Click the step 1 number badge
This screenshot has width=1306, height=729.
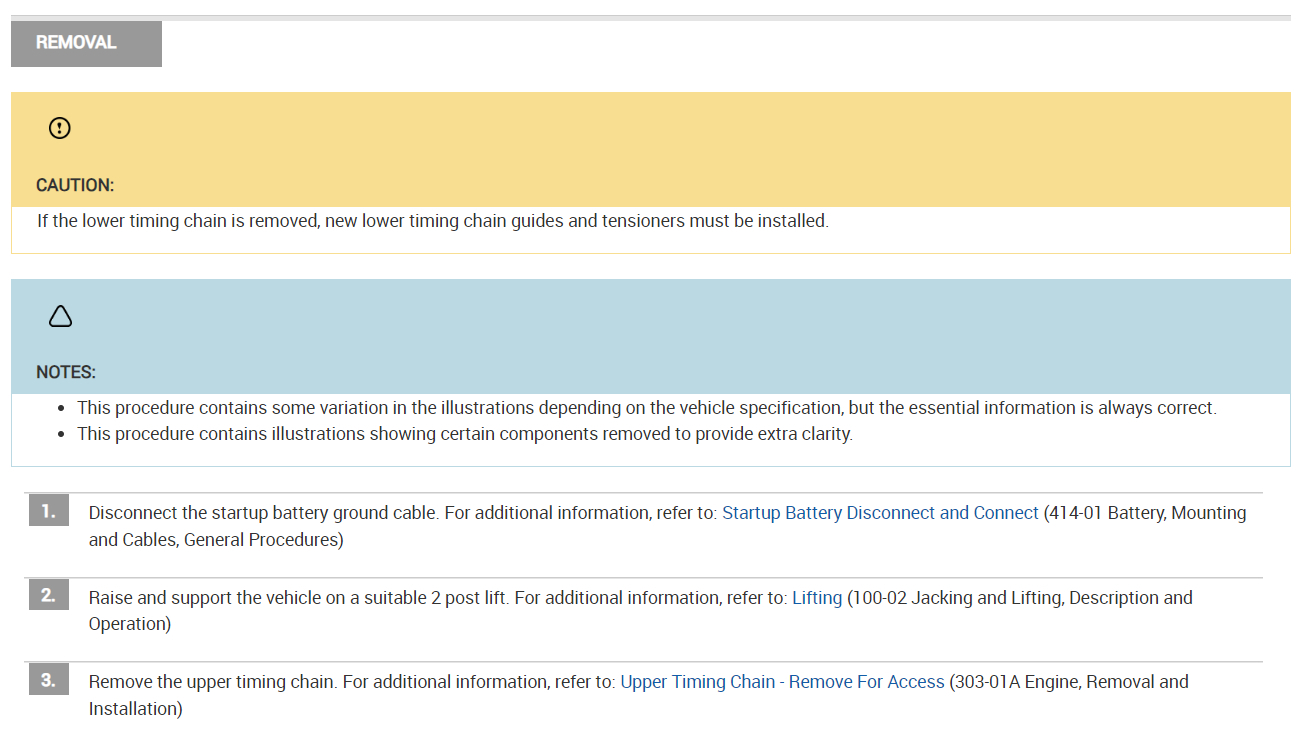tap(48, 511)
